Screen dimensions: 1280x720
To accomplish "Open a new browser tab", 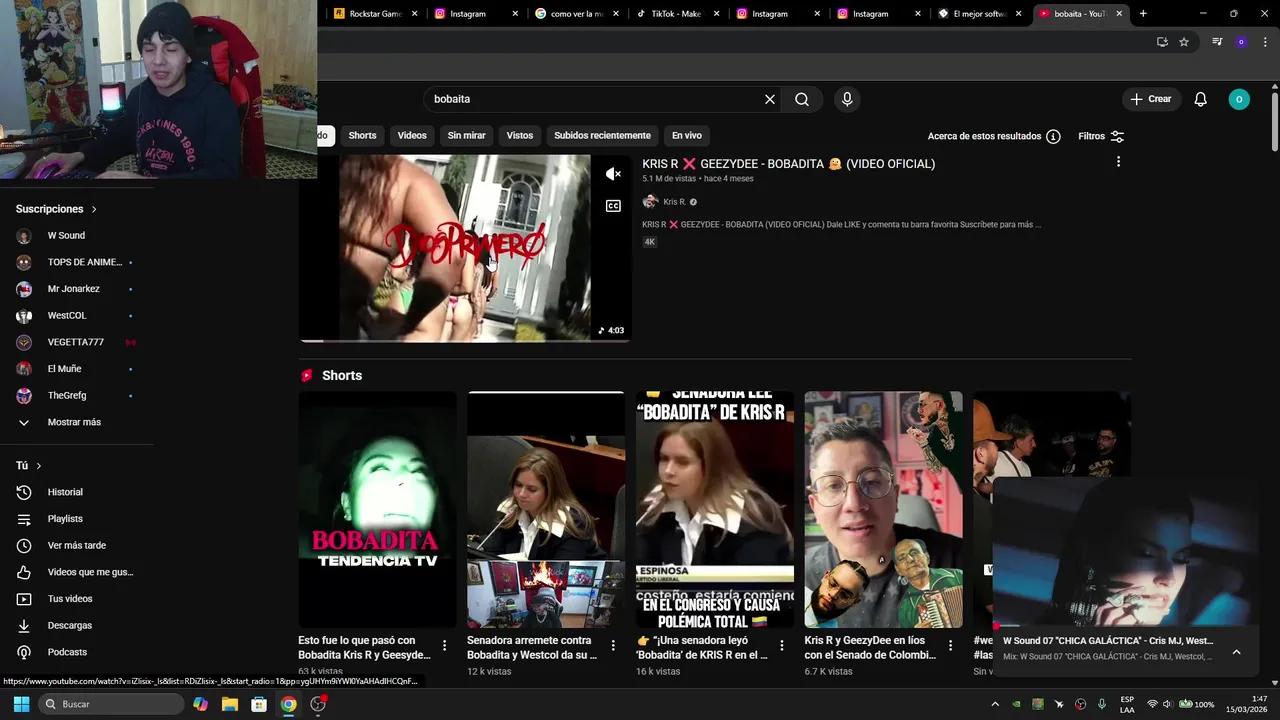I will click(x=1143, y=14).
